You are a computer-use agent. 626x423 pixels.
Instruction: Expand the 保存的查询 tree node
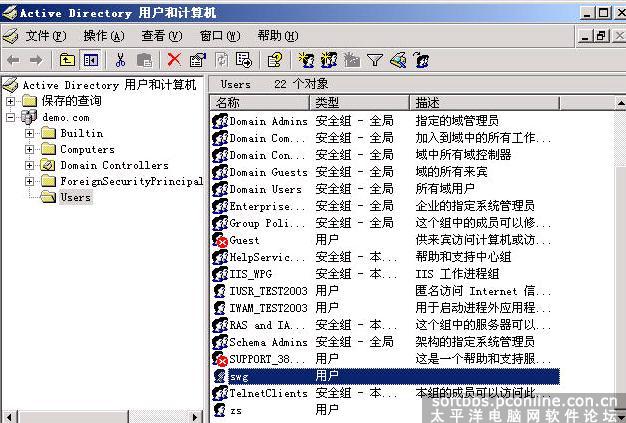[x=10, y=101]
